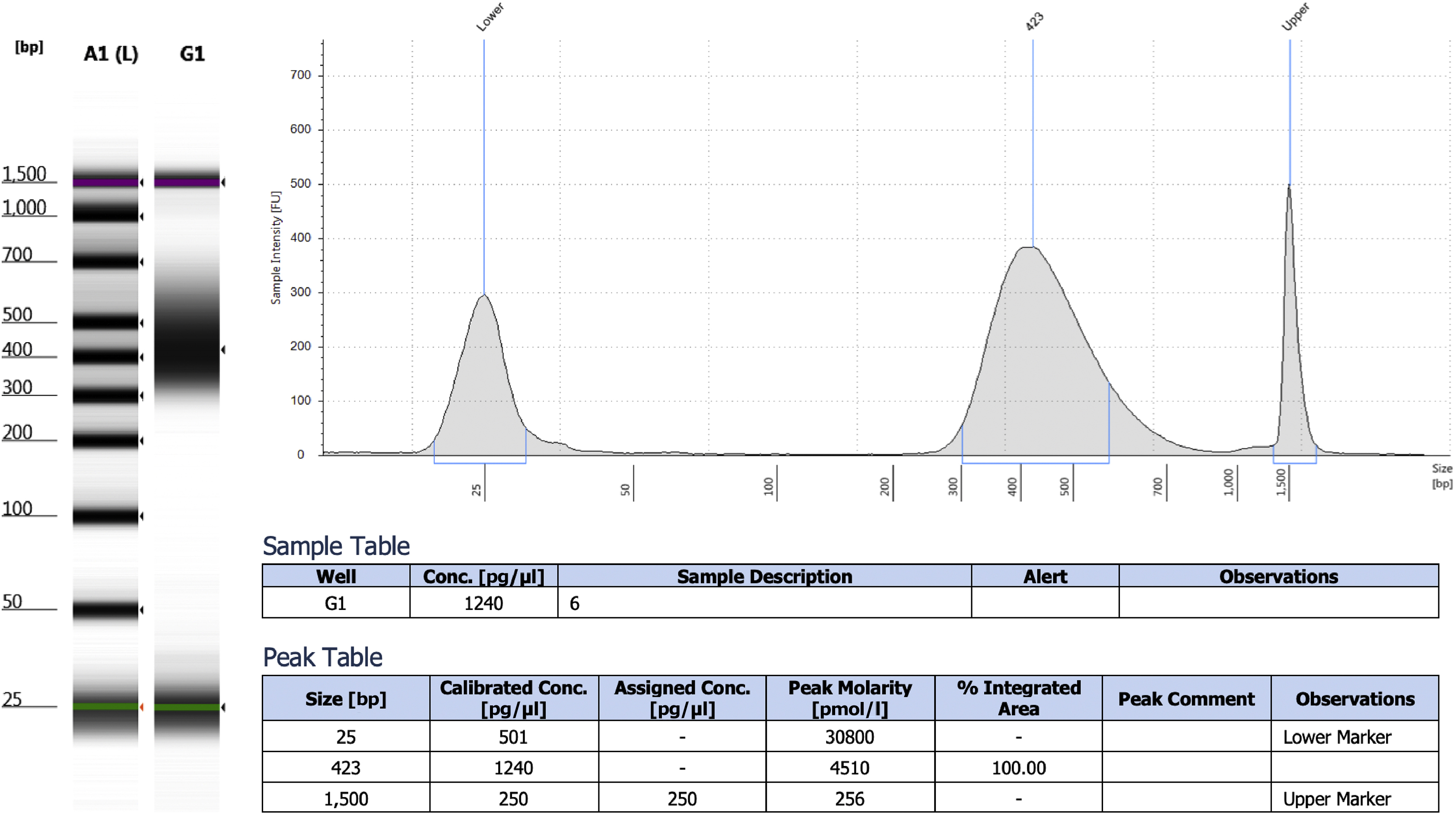Screen dimensions: 1456x816
Task: Click the % Integrated Area column header
Action: [x=1018, y=698]
